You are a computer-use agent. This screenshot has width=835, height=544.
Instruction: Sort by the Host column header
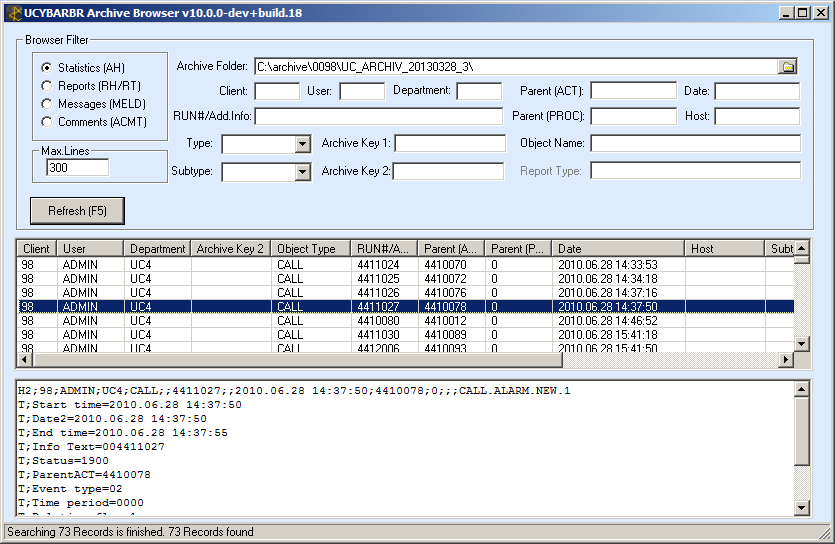[724, 249]
